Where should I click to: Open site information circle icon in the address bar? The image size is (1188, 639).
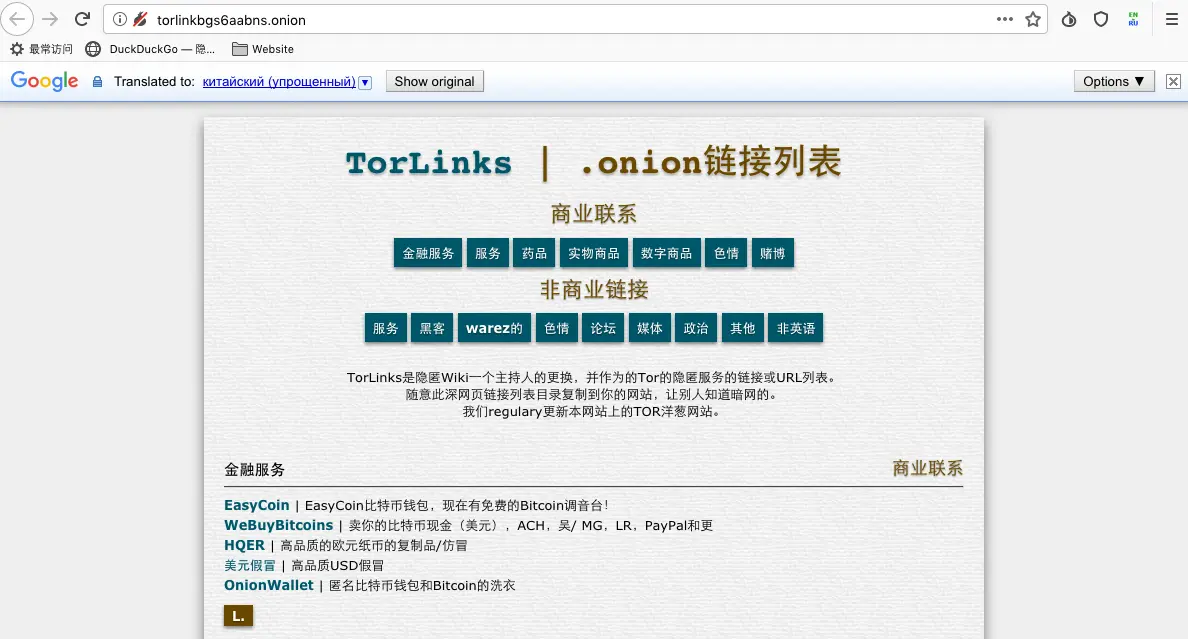point(120,20)
